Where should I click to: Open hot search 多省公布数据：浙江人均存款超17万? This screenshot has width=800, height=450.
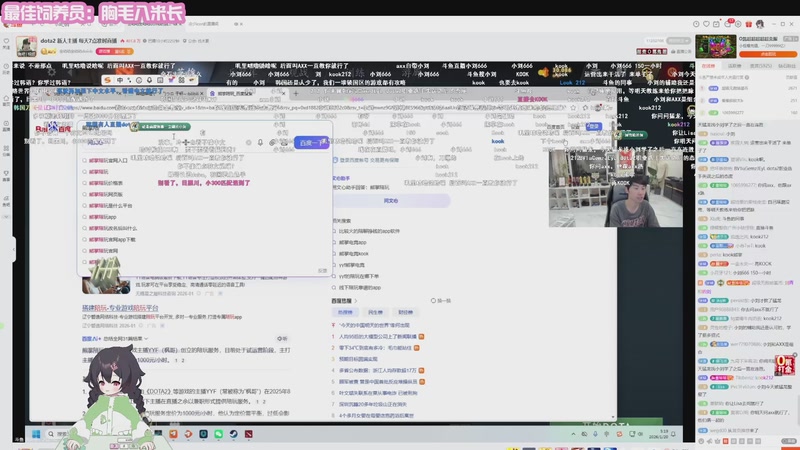tap(378, 370)
